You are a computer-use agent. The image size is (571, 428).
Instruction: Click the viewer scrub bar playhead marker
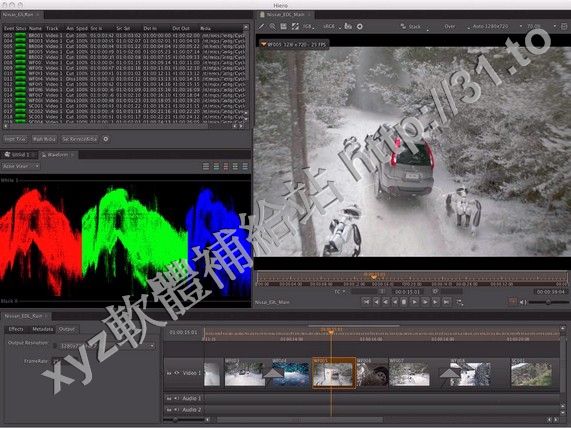coord(374,277)
